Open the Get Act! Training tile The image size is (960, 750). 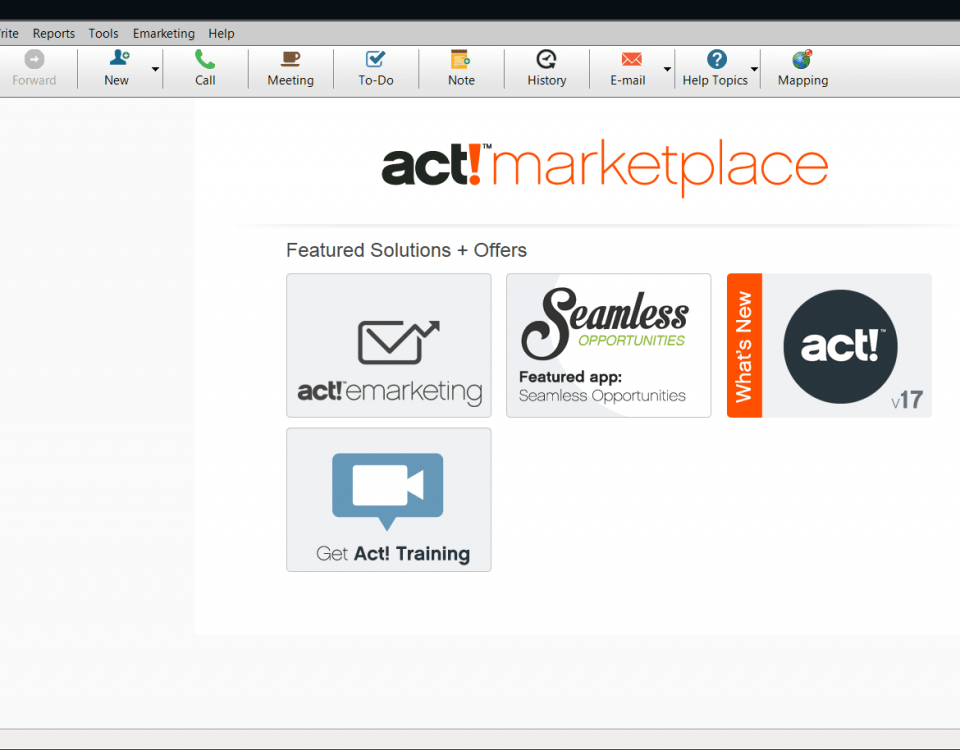(389, 500)
